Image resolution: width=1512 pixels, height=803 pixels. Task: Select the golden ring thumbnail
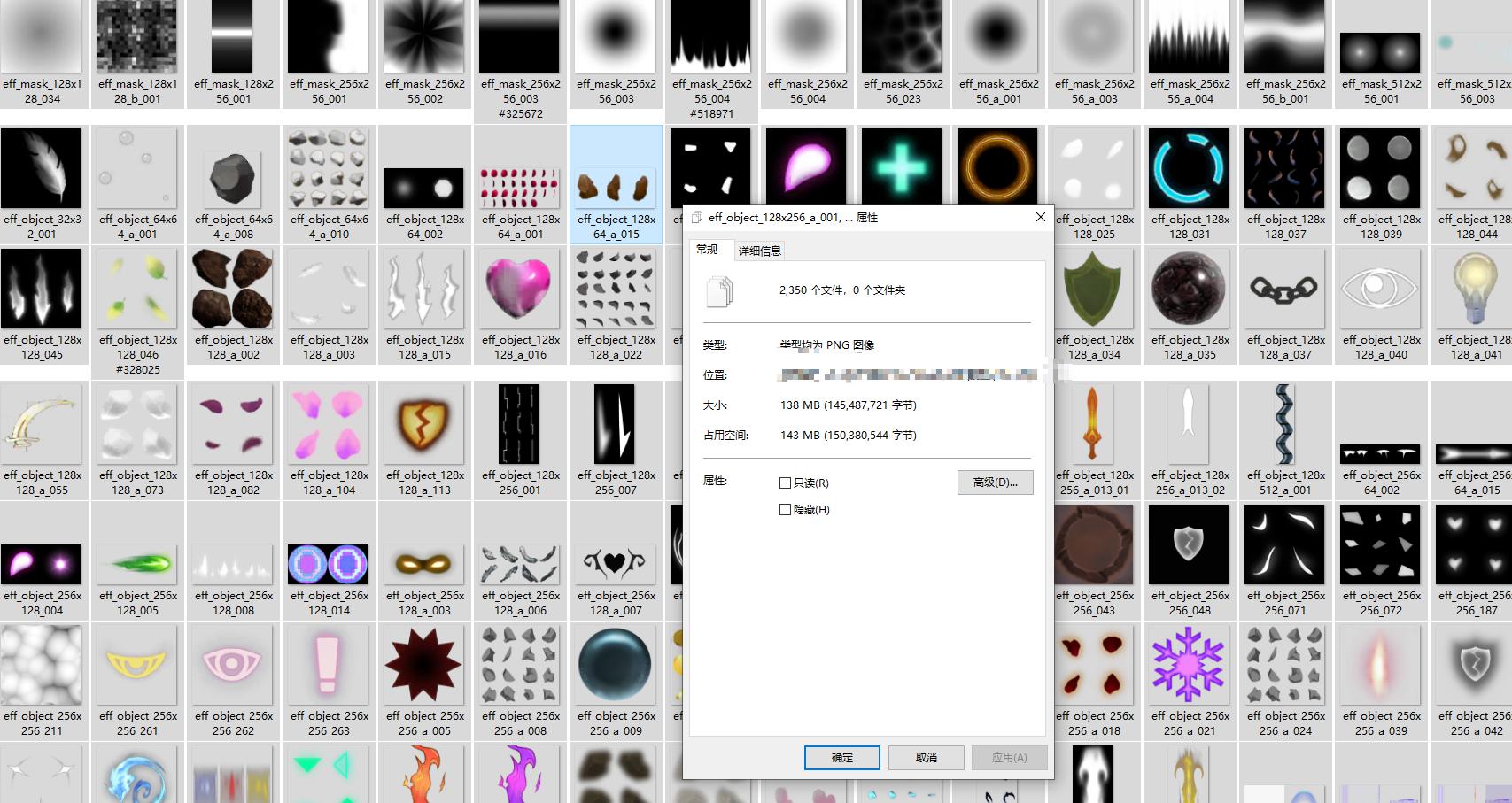coord(997,168)
